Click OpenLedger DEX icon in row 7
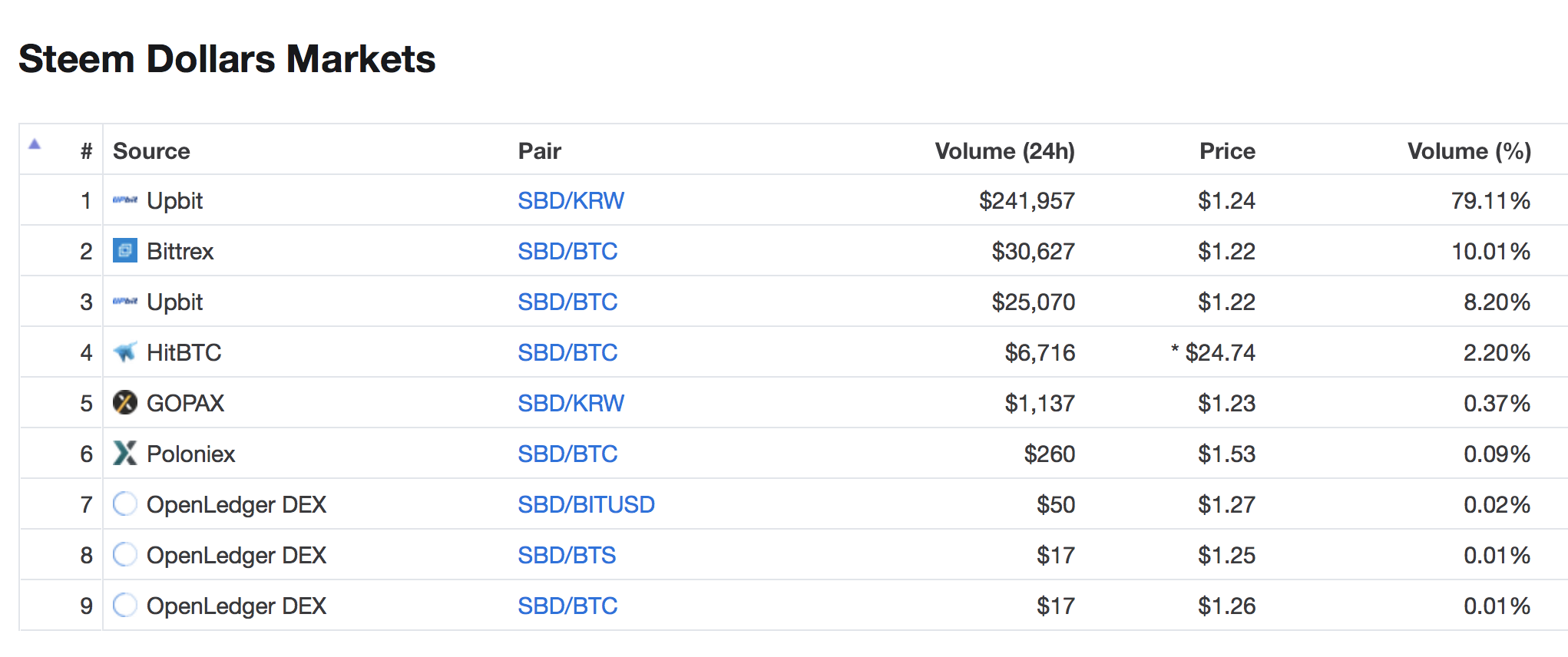1568x657 pixels. point(125,504)
